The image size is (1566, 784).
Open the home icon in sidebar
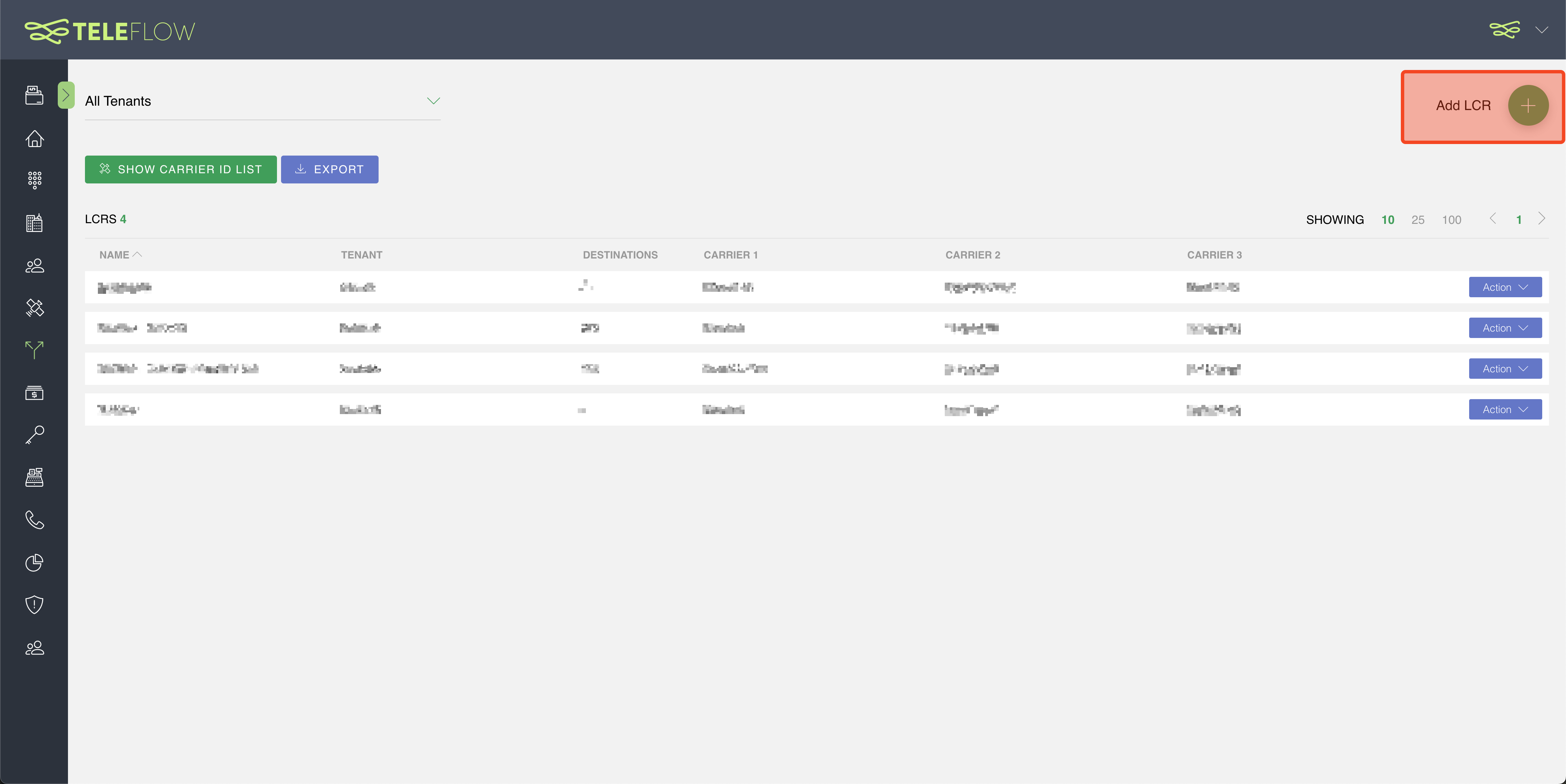click(x=34, y=139)
